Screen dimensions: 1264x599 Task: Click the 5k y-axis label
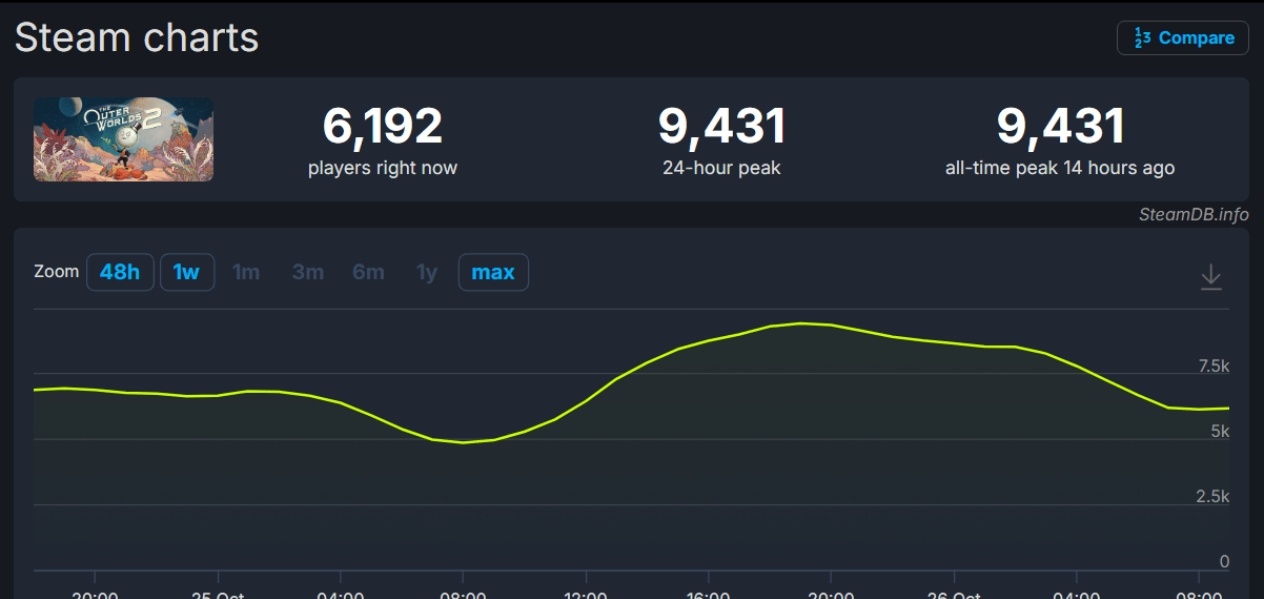click(x=1220, y=431)
